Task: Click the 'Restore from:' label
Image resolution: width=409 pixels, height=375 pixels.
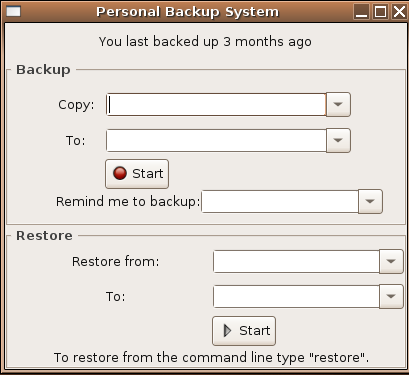Action: [x=116, y=262]
